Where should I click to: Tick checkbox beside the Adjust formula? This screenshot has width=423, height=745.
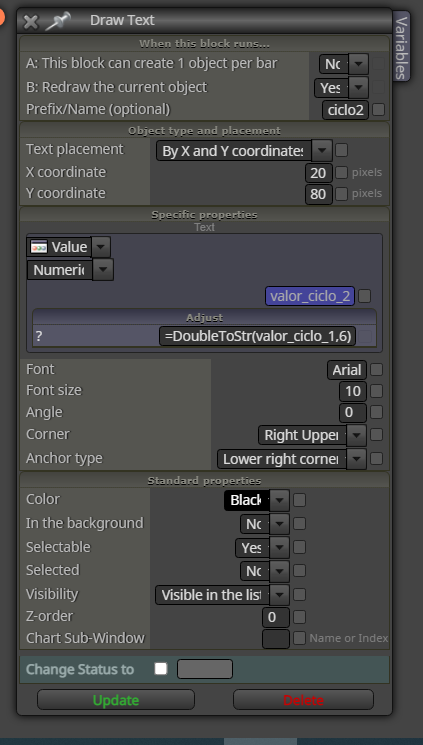coord(365,336)
